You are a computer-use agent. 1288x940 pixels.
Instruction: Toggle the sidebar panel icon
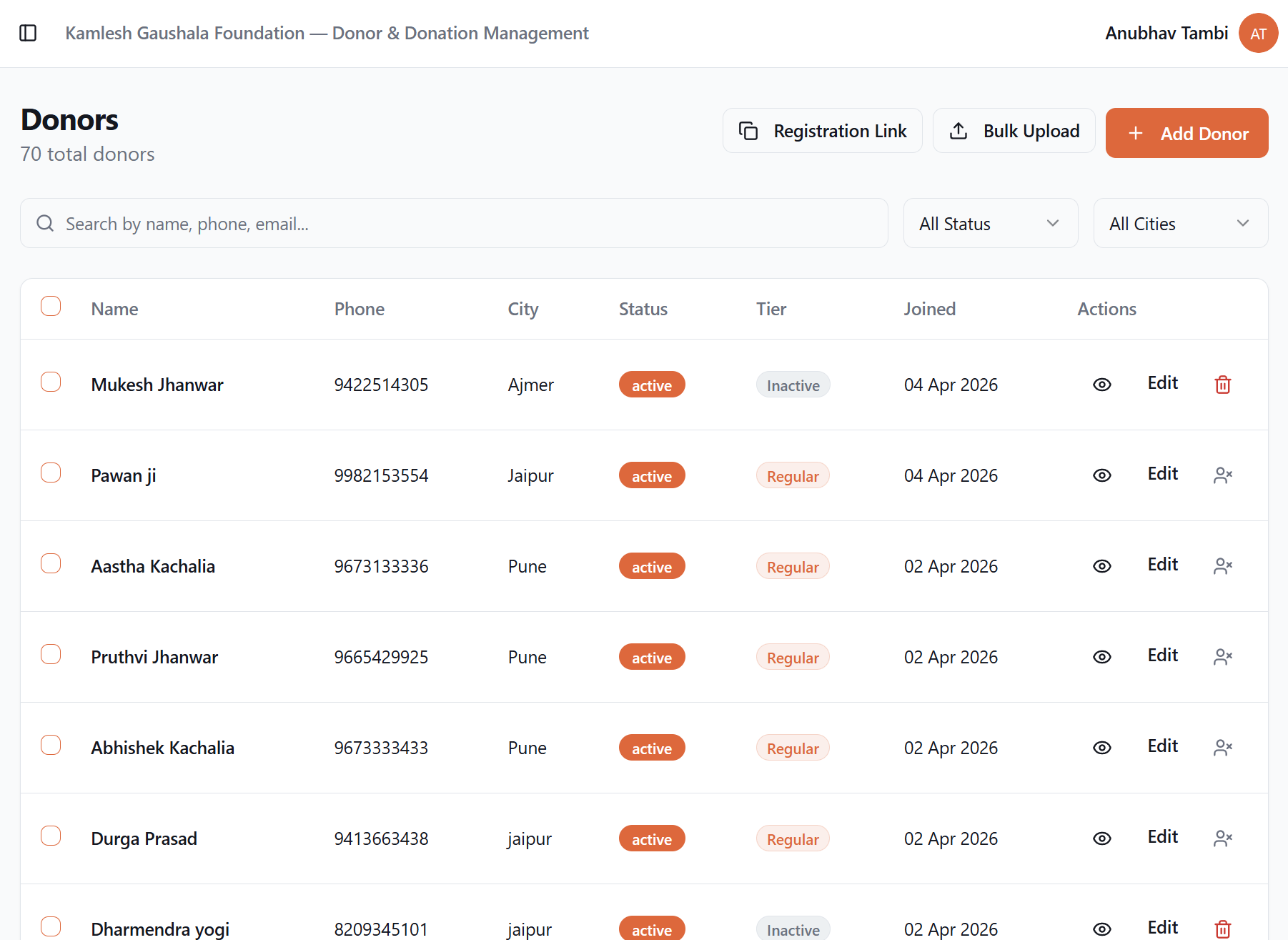(29, 33)
